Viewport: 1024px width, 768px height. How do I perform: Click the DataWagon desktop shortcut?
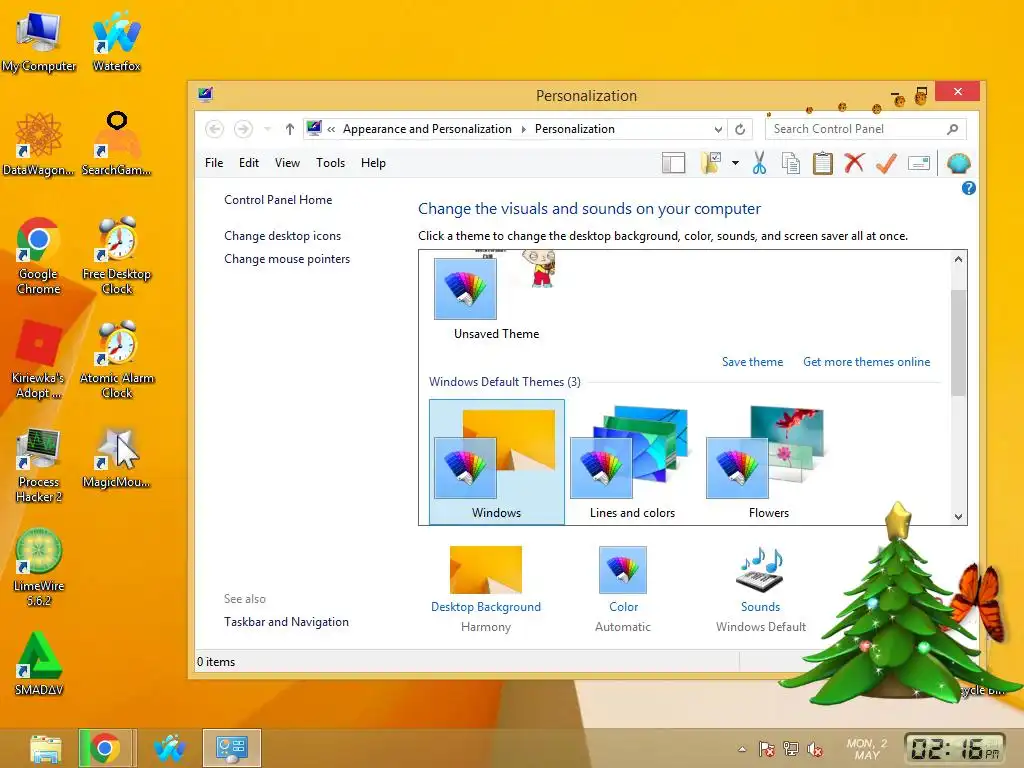(39, 144)
